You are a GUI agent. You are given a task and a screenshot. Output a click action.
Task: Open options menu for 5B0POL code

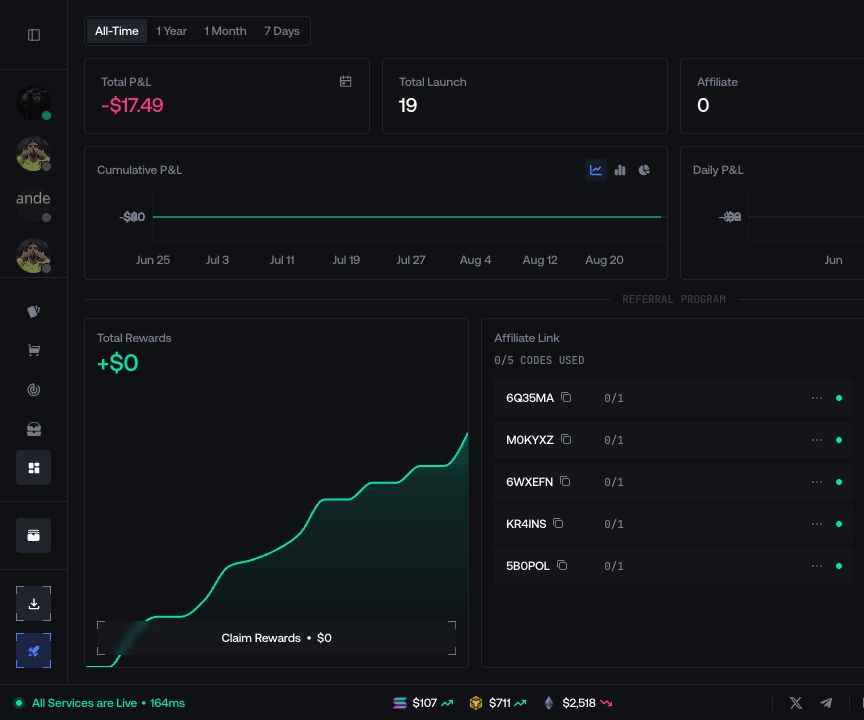coord(817,566)
